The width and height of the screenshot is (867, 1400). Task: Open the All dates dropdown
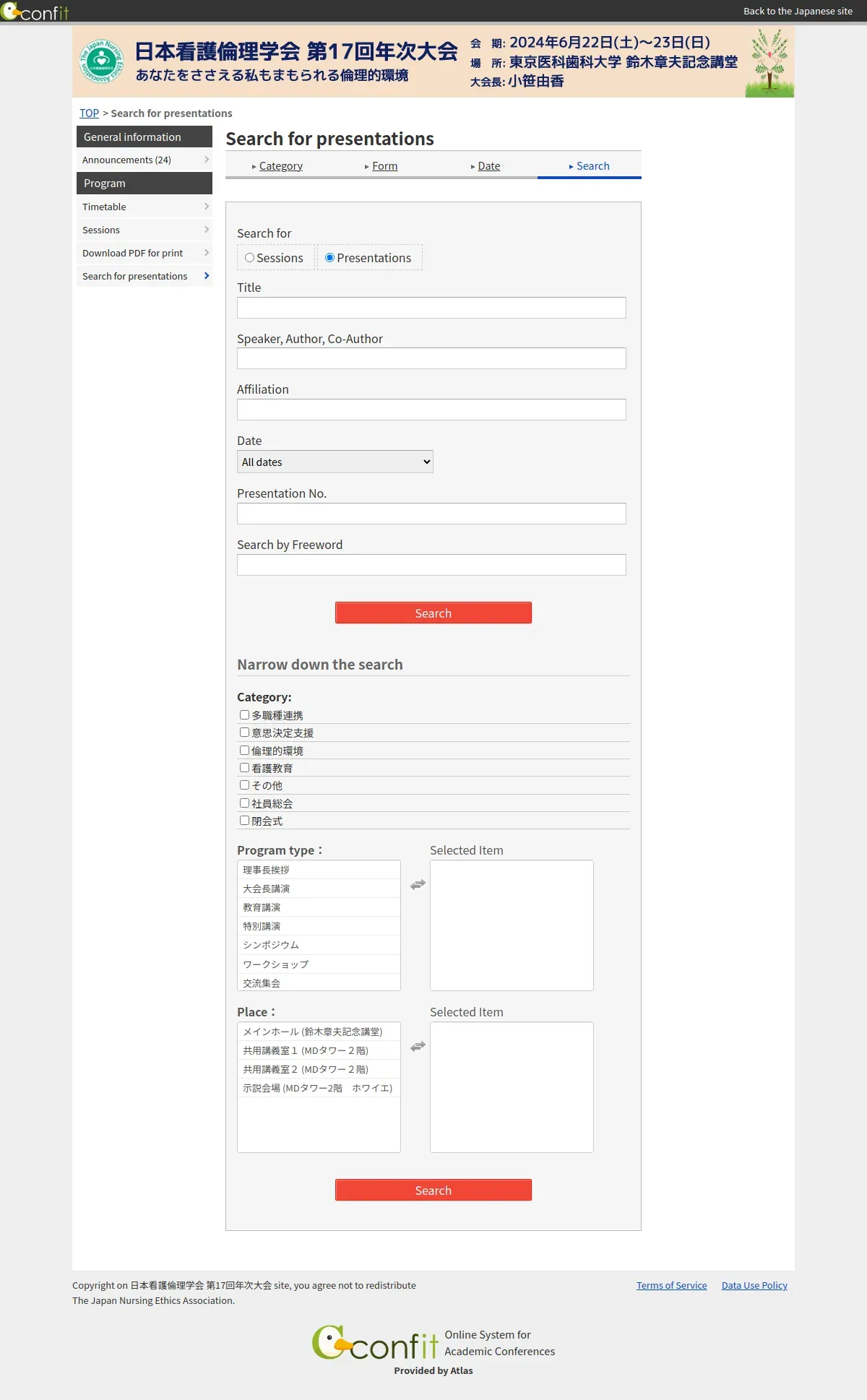(x=335, y=462)
